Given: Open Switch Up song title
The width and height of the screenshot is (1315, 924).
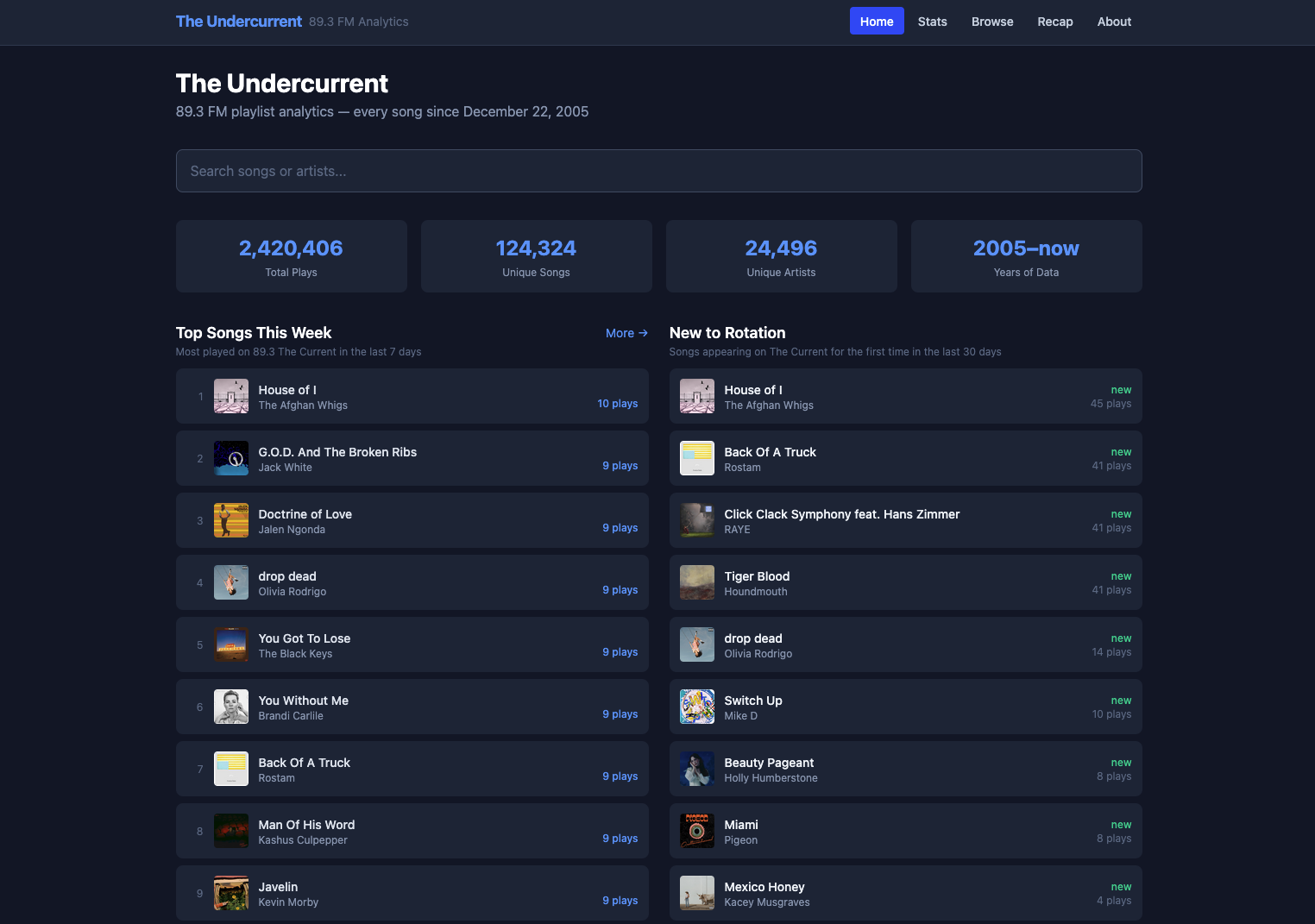Looking at the screenshot, I should 753,701.
